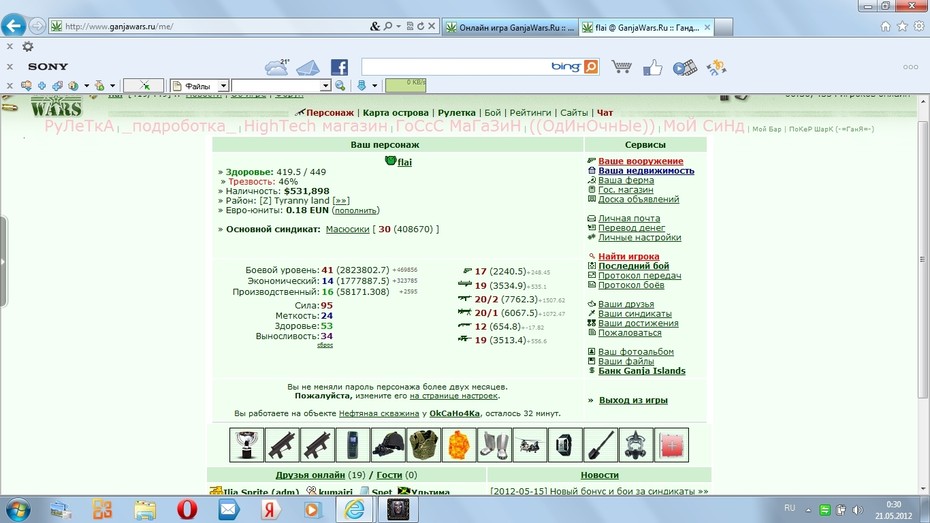Open the 'Карта острова' menu item
Viewport: 930px width, 523px height.
coord(396,113)
